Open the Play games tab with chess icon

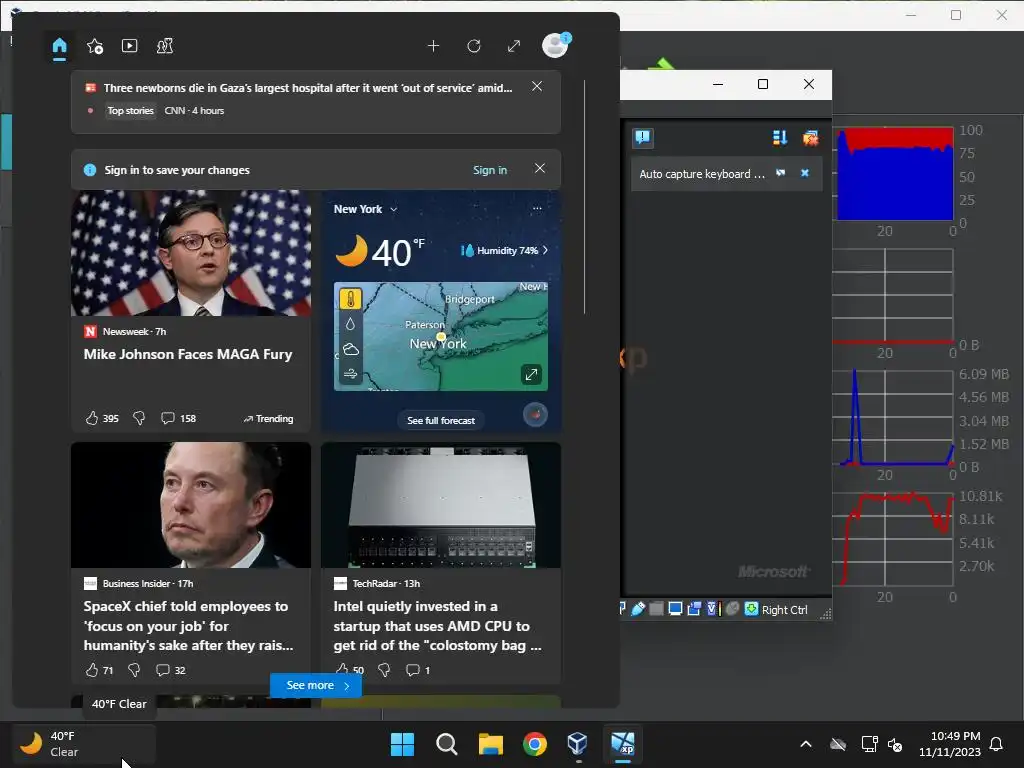165,46
